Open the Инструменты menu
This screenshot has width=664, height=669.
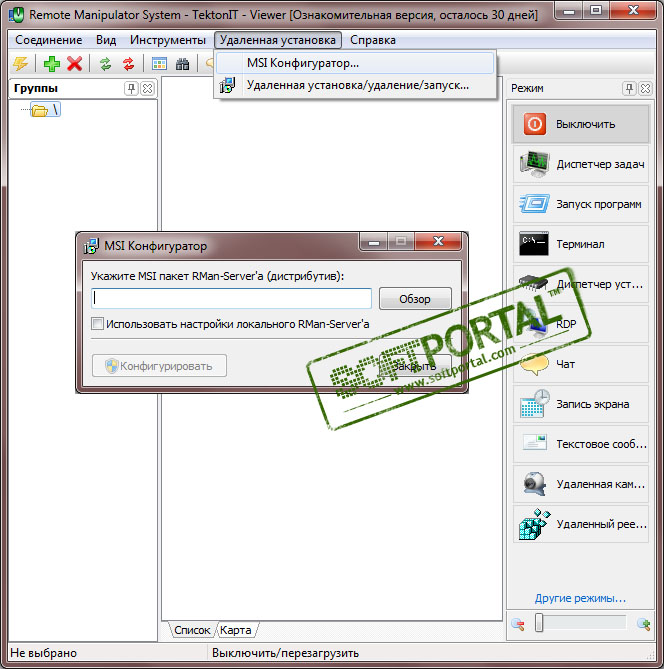(168, 40)
